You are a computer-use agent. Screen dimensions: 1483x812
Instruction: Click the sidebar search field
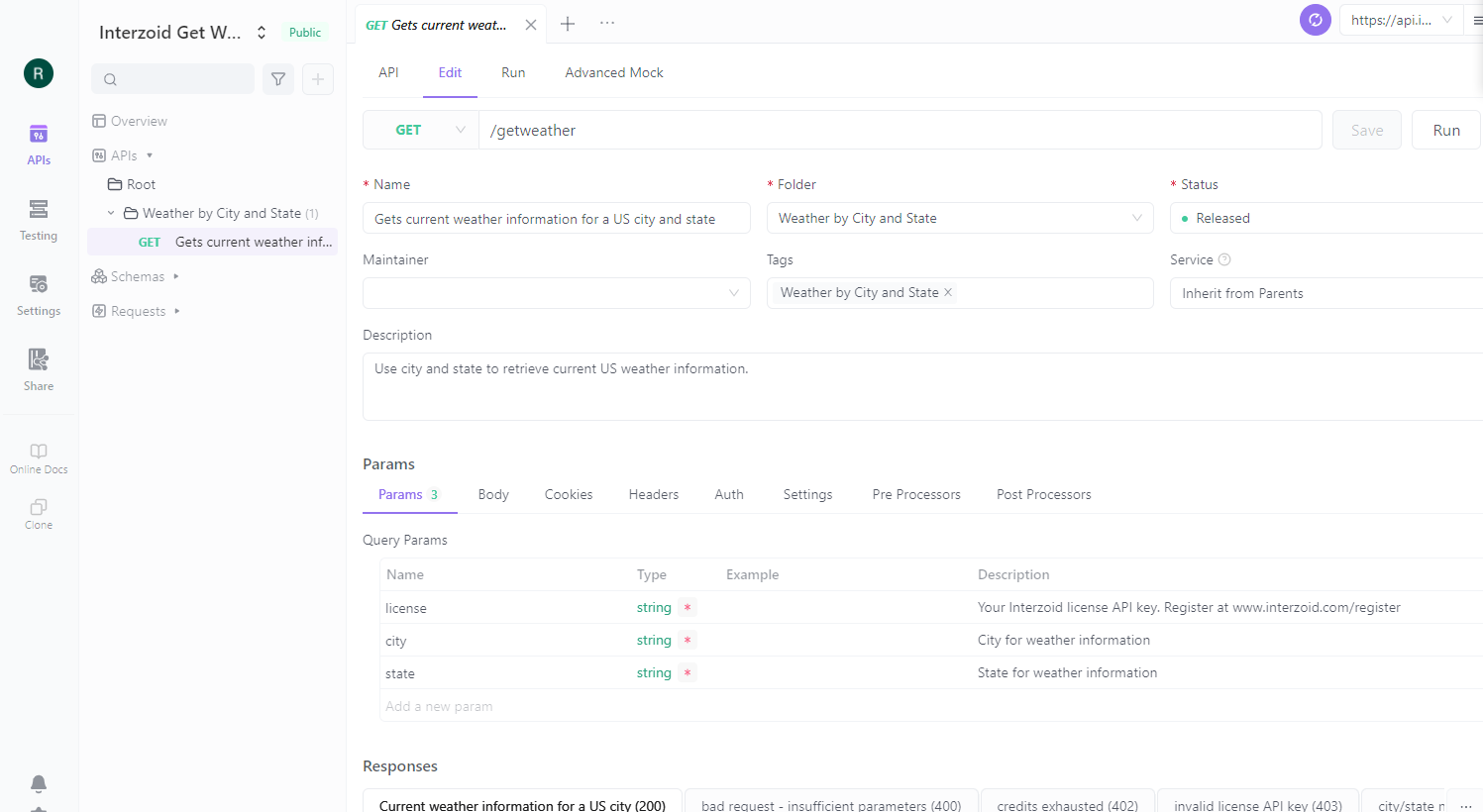(x=173, y=79)
